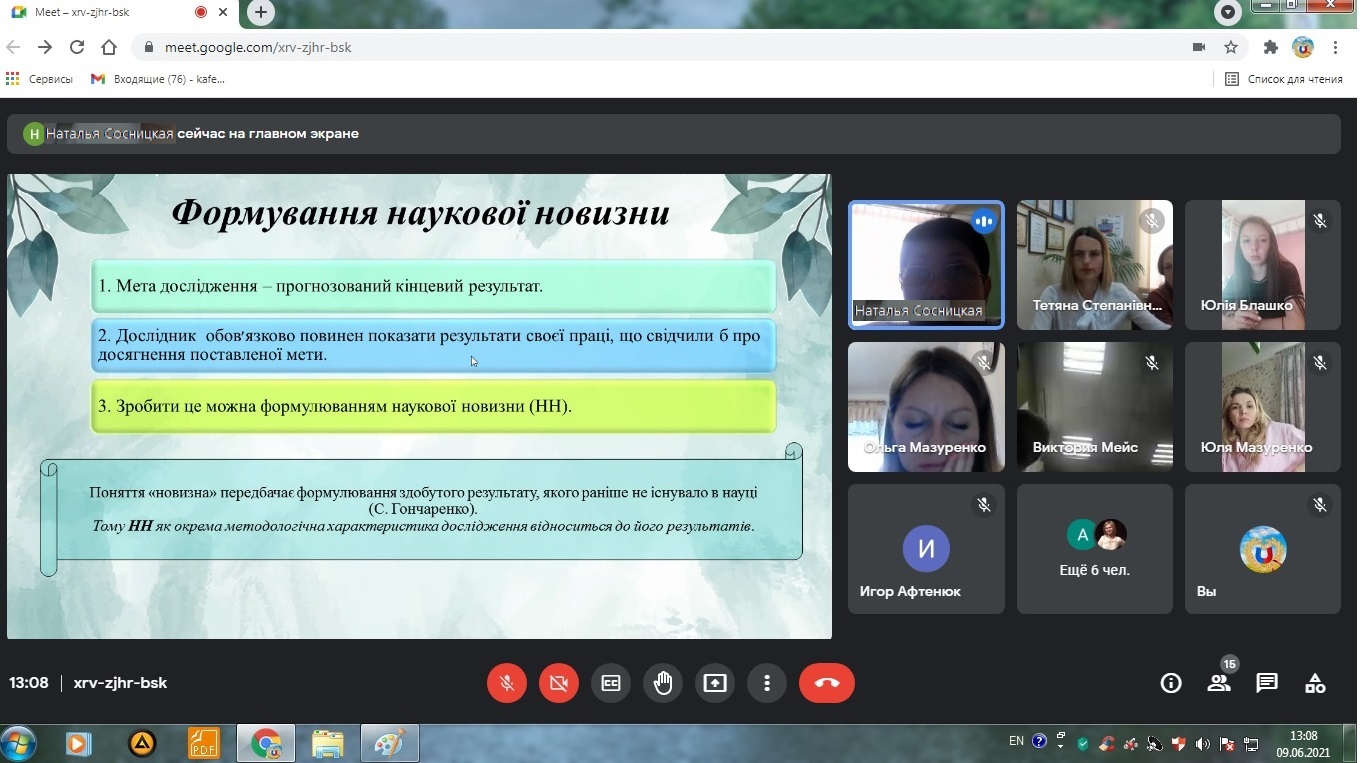
Task: Open the 'Сервисы' apps shortcut
Action: point(40,79)
